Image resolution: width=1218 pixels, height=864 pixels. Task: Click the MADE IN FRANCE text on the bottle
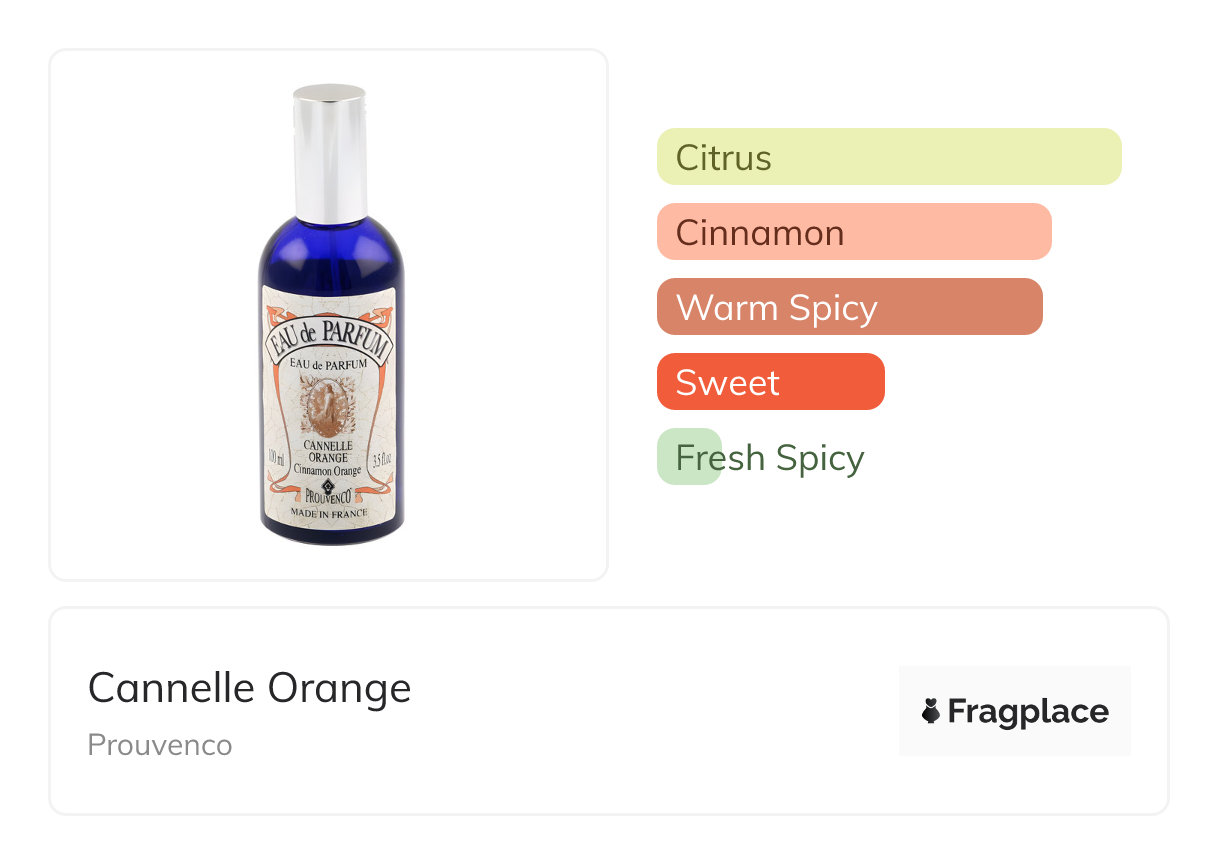(328, 513)
